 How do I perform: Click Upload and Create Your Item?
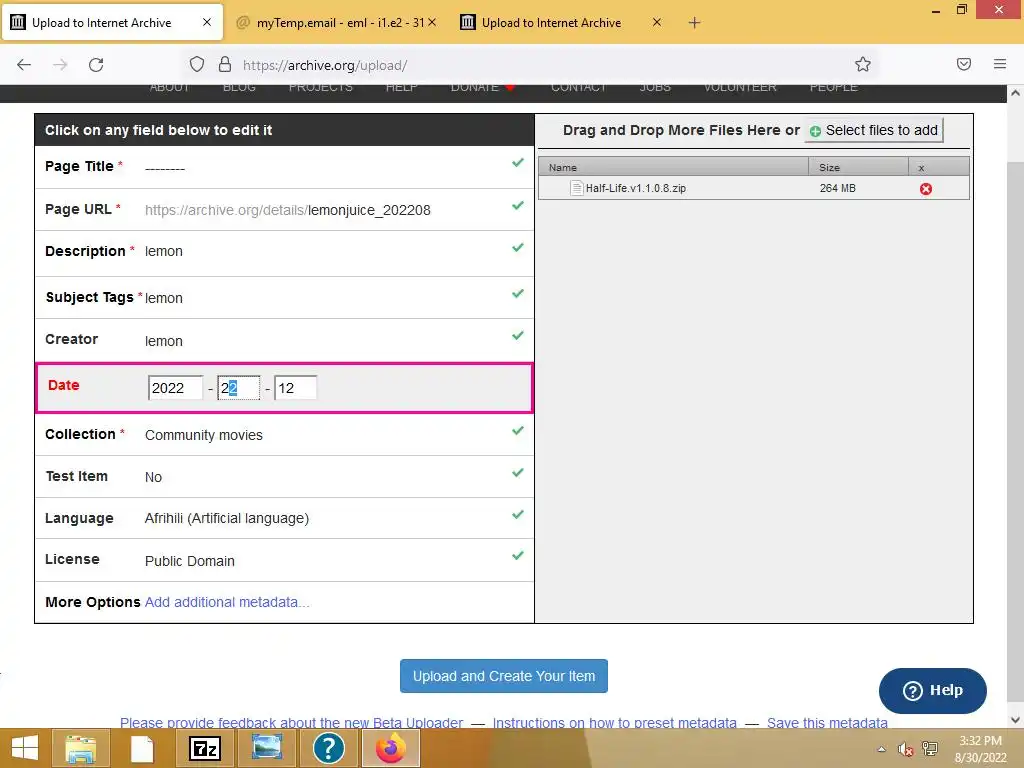[x=504, y=676]
